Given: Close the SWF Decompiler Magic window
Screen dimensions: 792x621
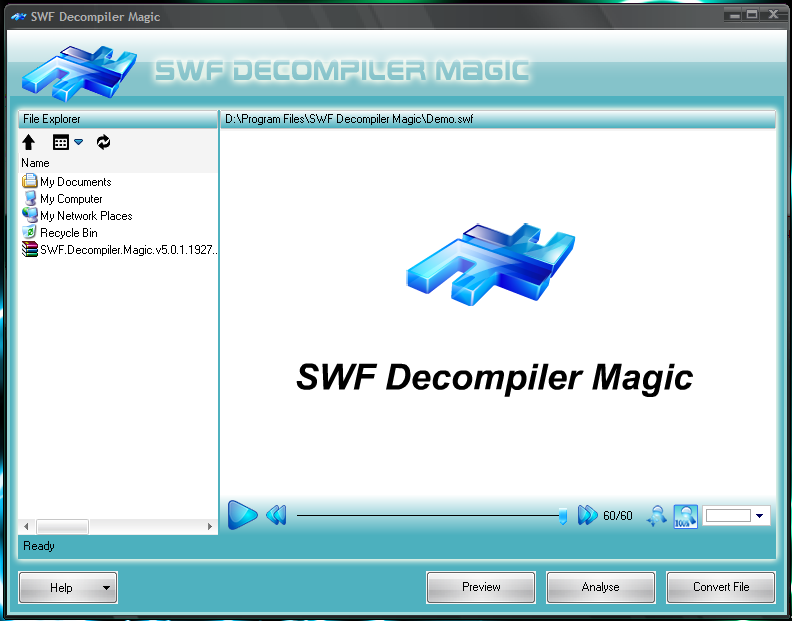Looking at the screenshot, I should (773, 15).
